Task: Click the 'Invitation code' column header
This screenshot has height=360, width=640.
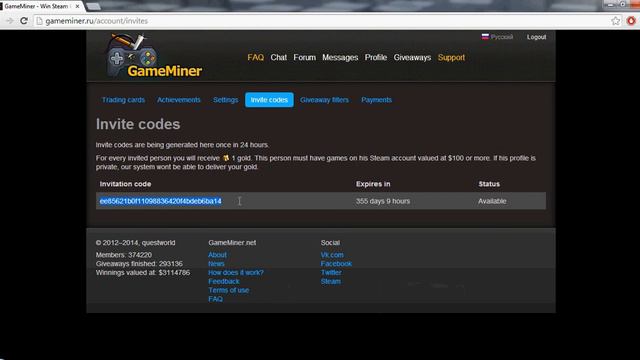Action: pyautogui.click(x=125, y=184)
